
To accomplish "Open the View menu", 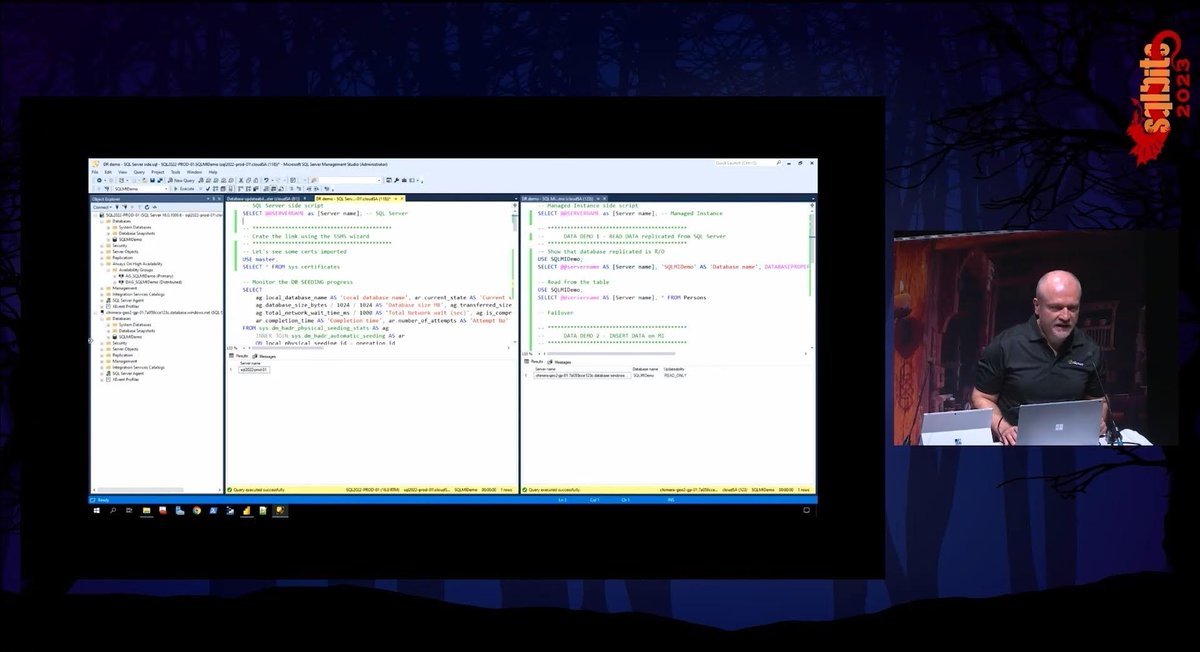I will [x=122, y=172].
